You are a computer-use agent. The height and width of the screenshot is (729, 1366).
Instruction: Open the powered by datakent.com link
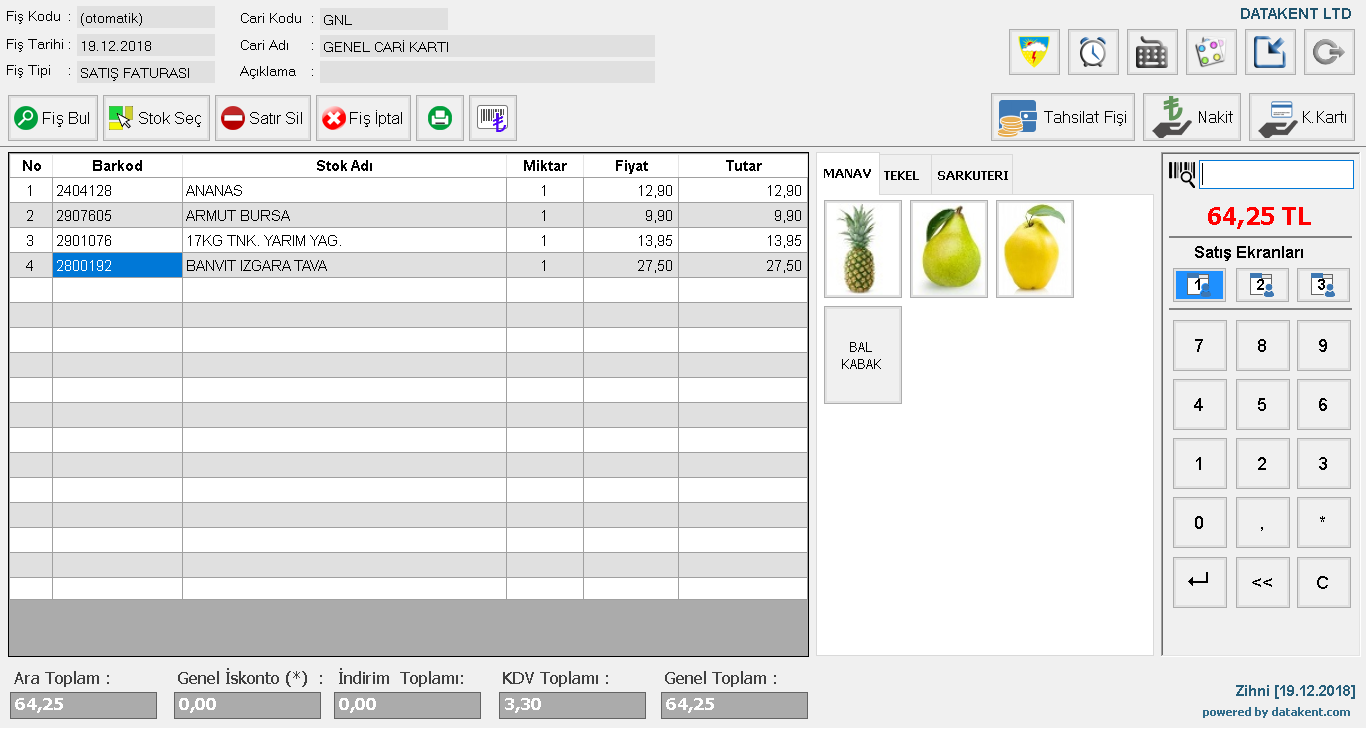[x=1276, y=712]
